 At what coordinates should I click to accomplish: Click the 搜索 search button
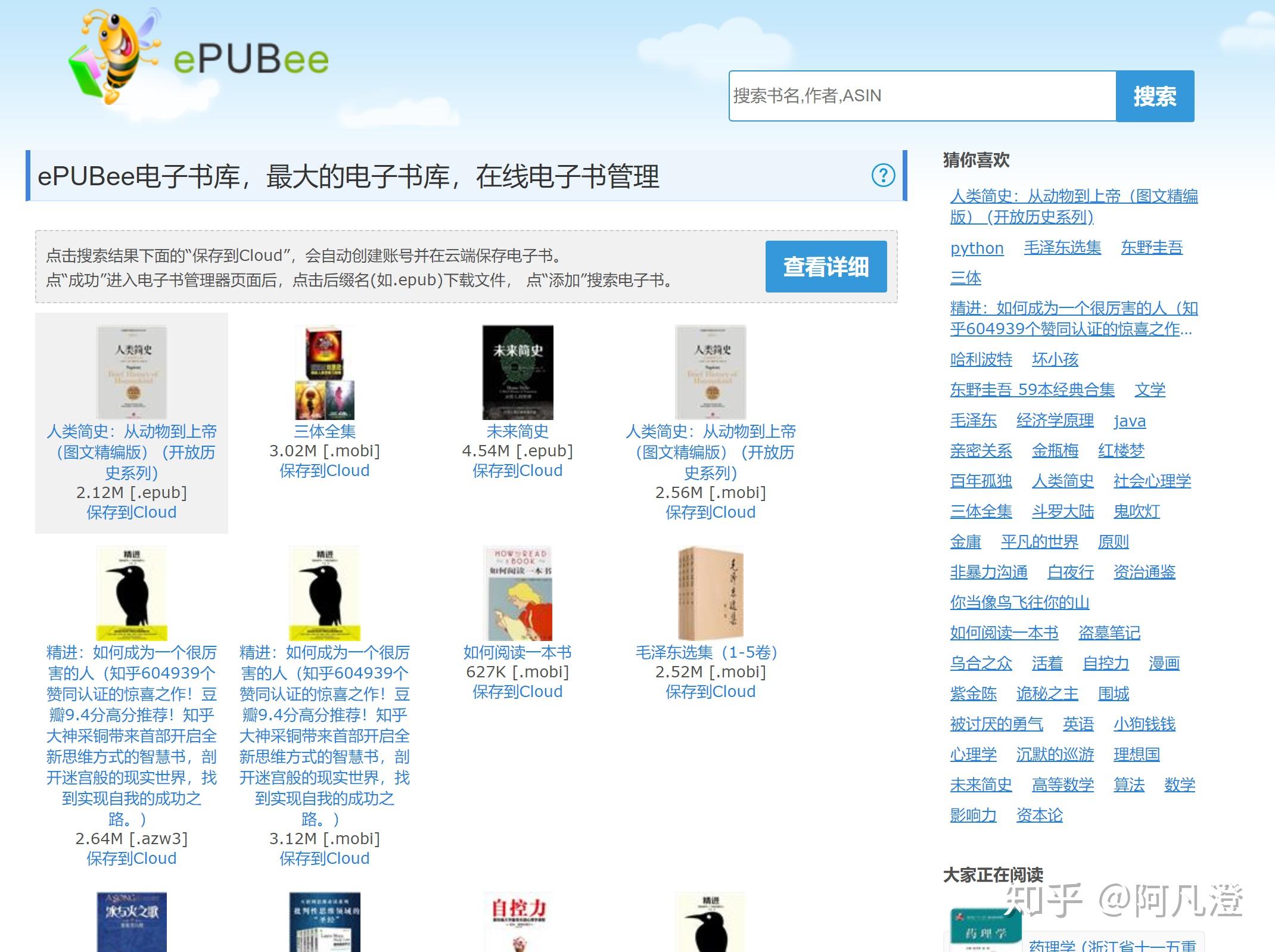click(x=1155, y=96)
